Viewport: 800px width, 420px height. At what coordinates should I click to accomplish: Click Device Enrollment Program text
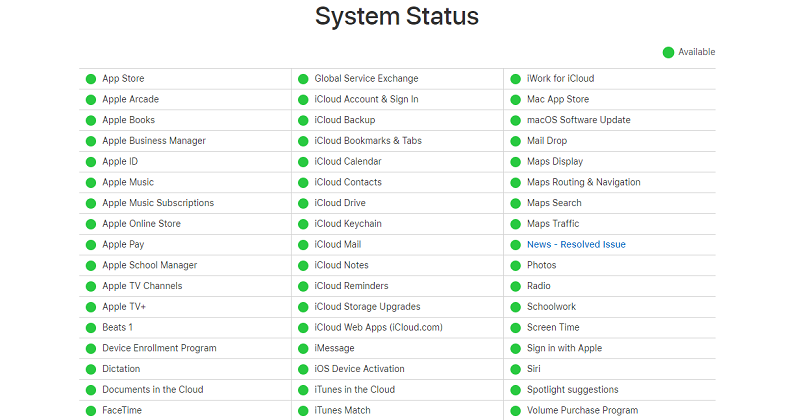pyautogui.click(x=159, y=348)
